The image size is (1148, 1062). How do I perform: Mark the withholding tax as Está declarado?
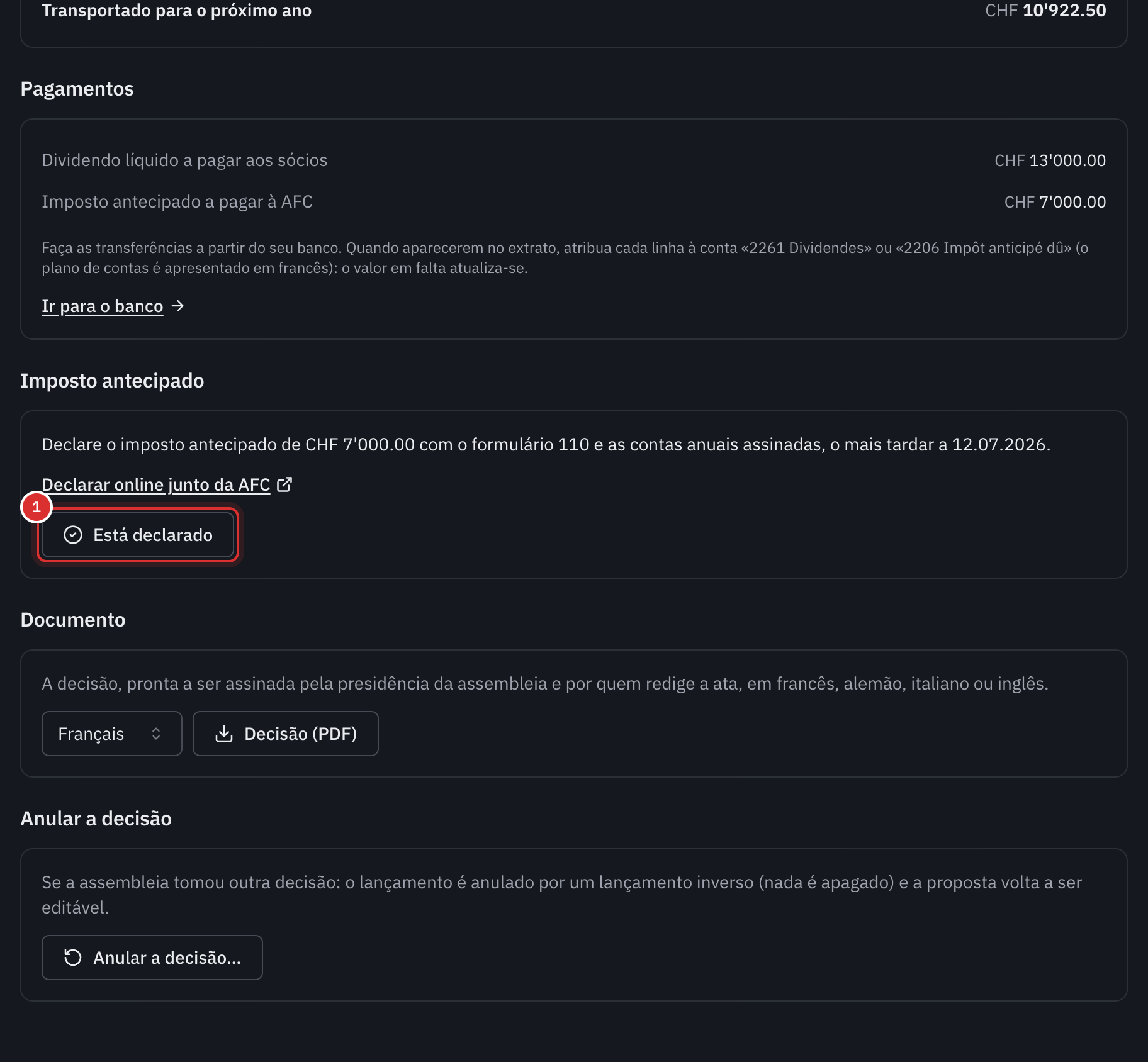tap(138, 535)
